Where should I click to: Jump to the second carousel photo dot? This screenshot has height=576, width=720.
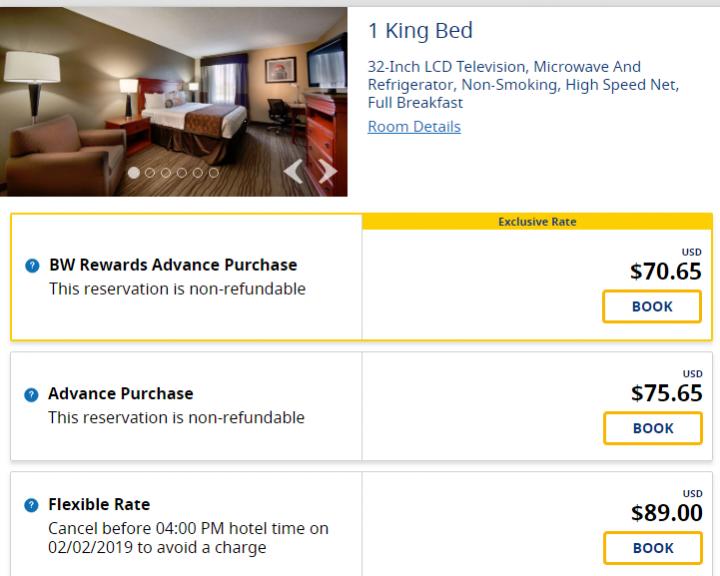click(x=150, y=172)
